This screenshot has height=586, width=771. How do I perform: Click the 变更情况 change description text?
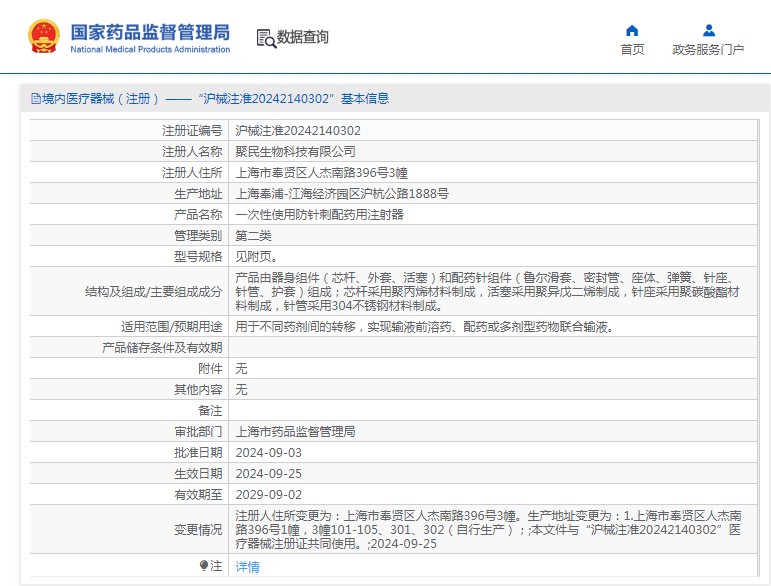coord(485,529)
